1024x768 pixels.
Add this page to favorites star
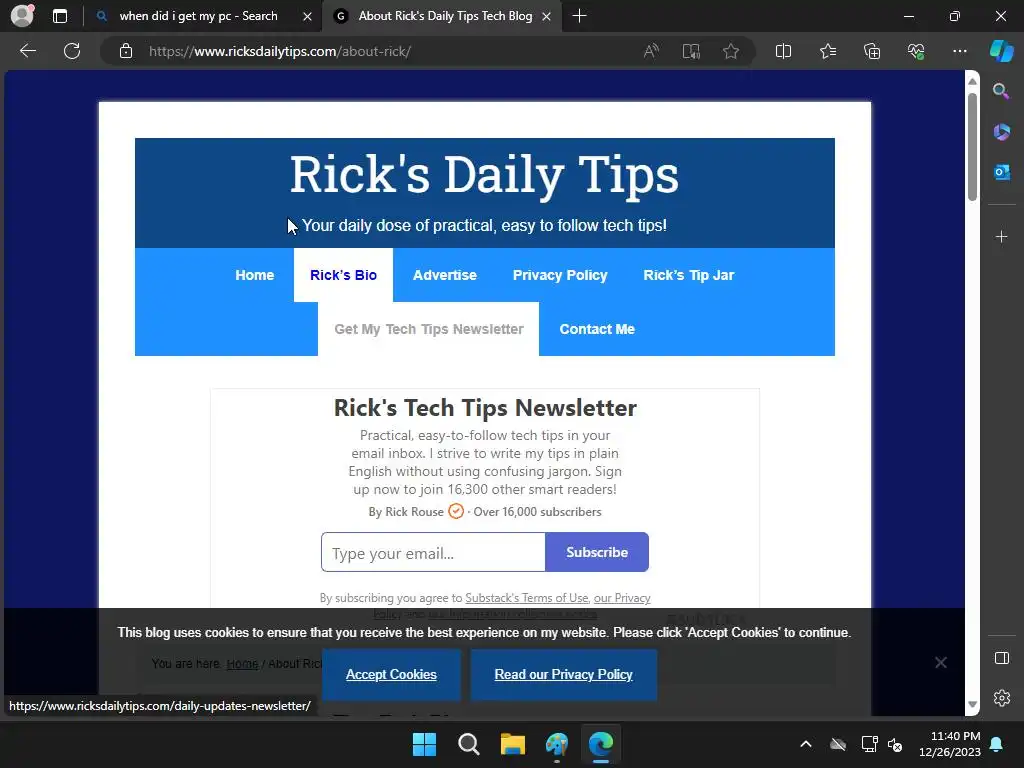[731, 51]
